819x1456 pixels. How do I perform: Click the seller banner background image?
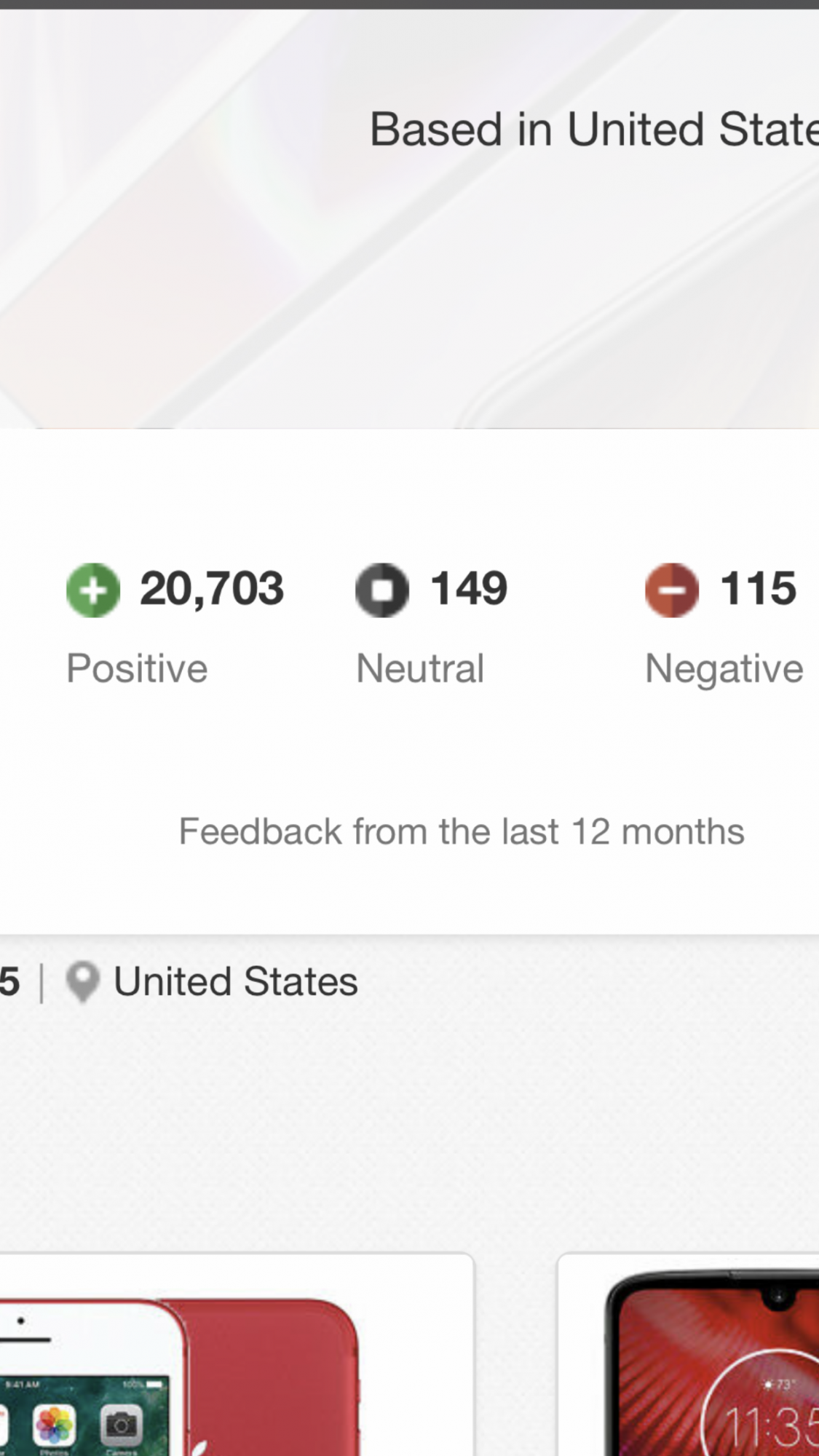pyautogui.click(x=409, y=218)
